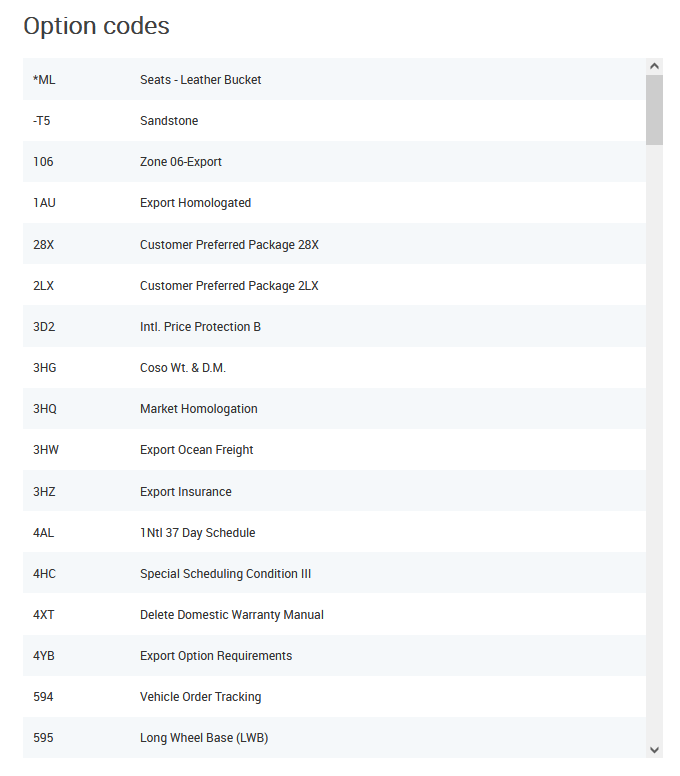Click the '4HC' option code
The height and width of the screenshot is (776, 680).
click(x=45, y=574)
